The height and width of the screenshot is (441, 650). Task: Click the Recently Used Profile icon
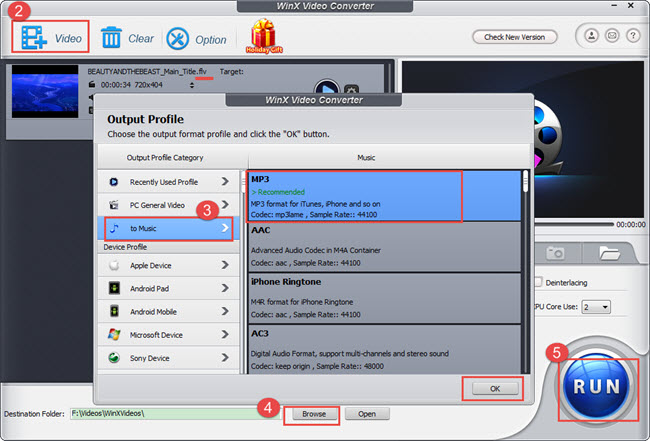(114, 182)
